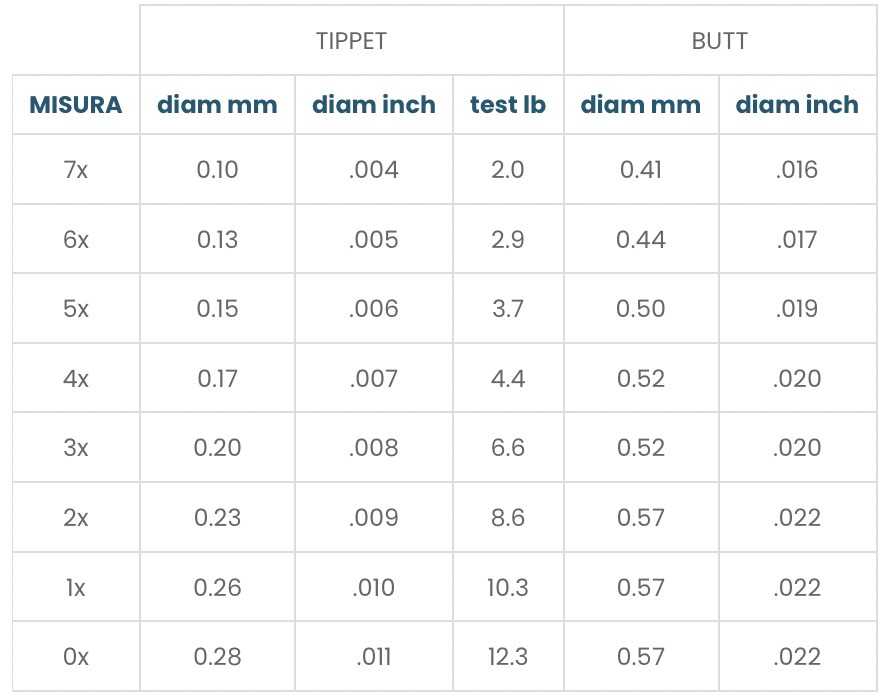The image size is (890, 698).
Task: Select the .017 butt inch cell
Action: click(797, 240)
